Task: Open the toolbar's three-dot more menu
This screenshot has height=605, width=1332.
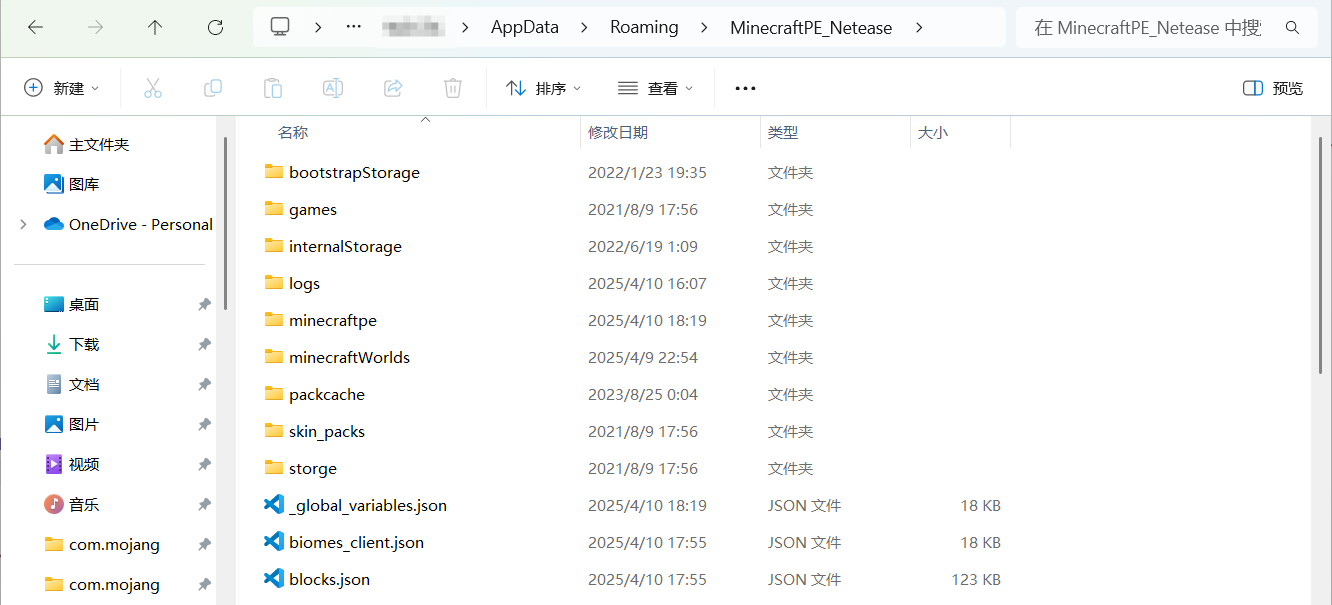Action: pyautogui.click(x=745, y=88)
